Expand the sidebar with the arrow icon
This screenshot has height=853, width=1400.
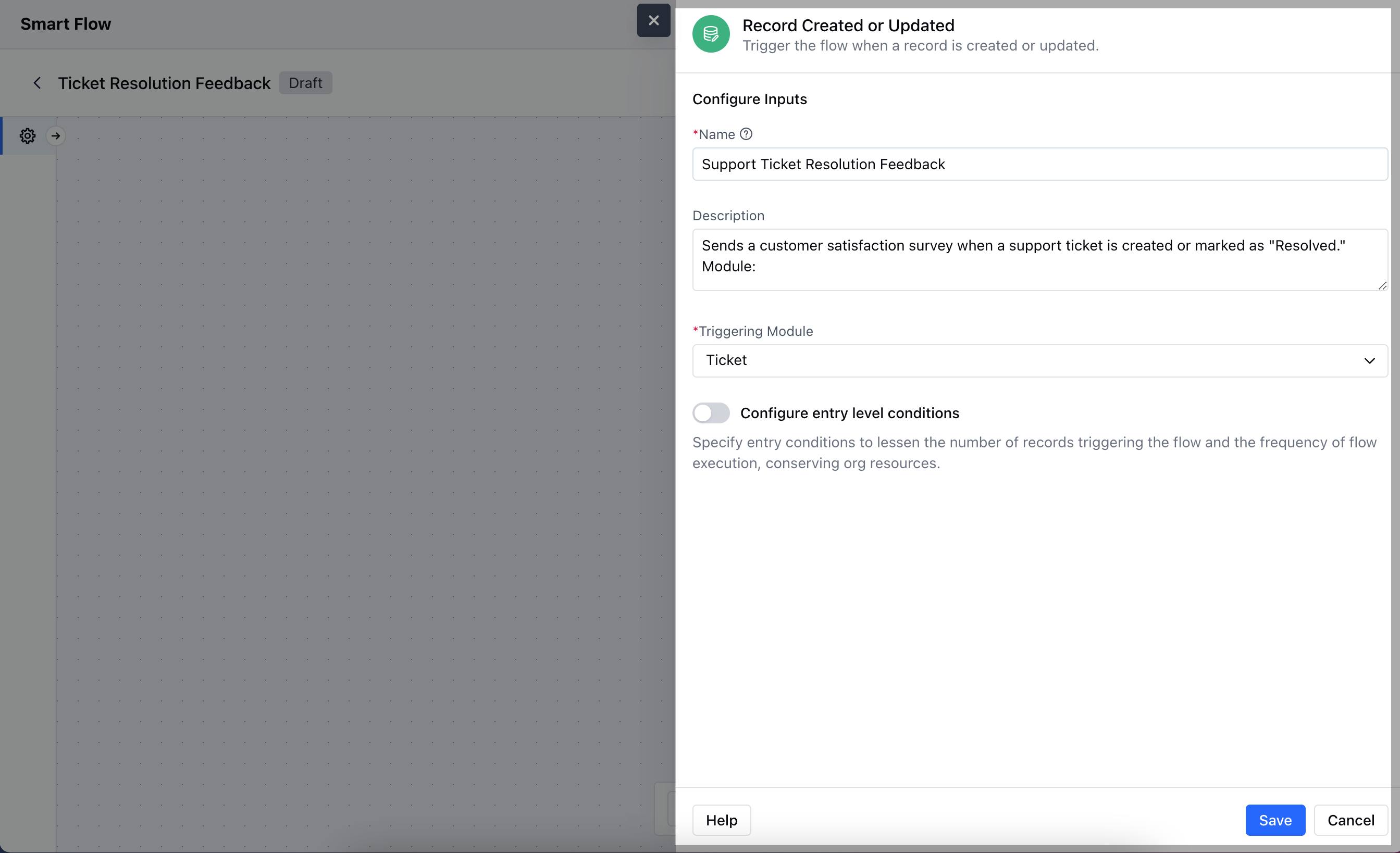point(56,136)
